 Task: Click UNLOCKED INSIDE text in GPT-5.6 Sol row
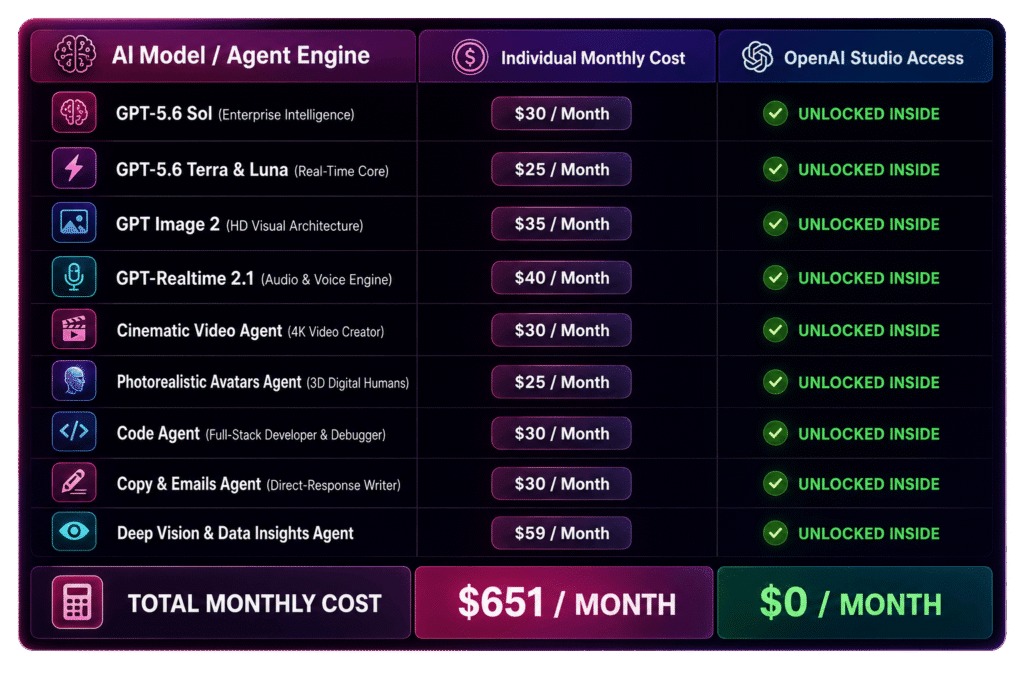[x=869, y=114]
